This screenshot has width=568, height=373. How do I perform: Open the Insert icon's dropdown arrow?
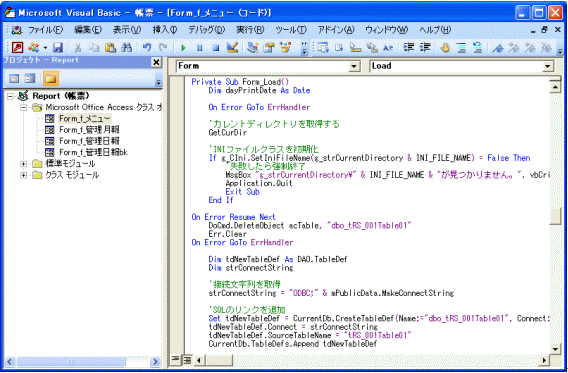[x=45, y=47]
